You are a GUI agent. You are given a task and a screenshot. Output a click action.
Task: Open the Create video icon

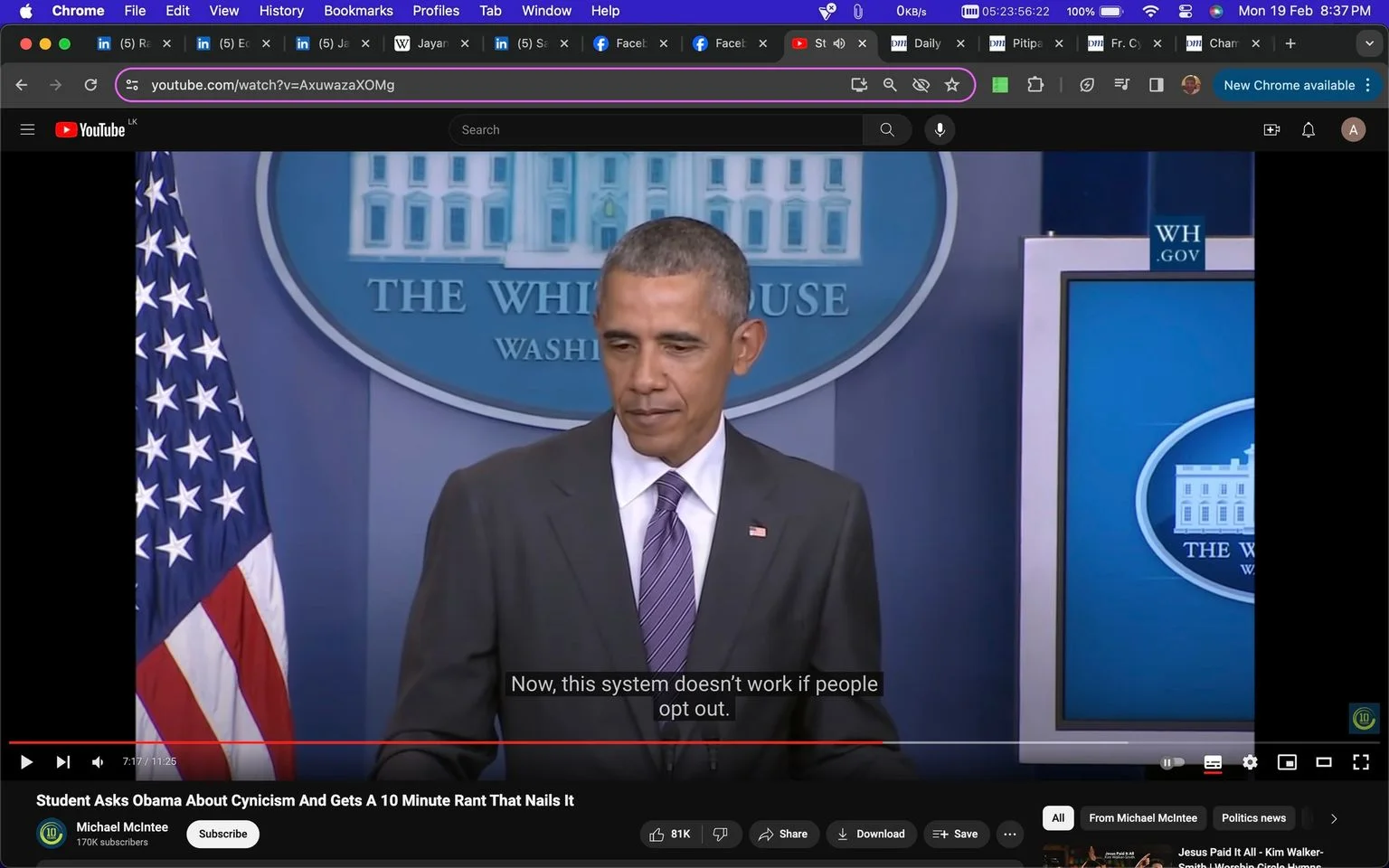(1271, 130)
